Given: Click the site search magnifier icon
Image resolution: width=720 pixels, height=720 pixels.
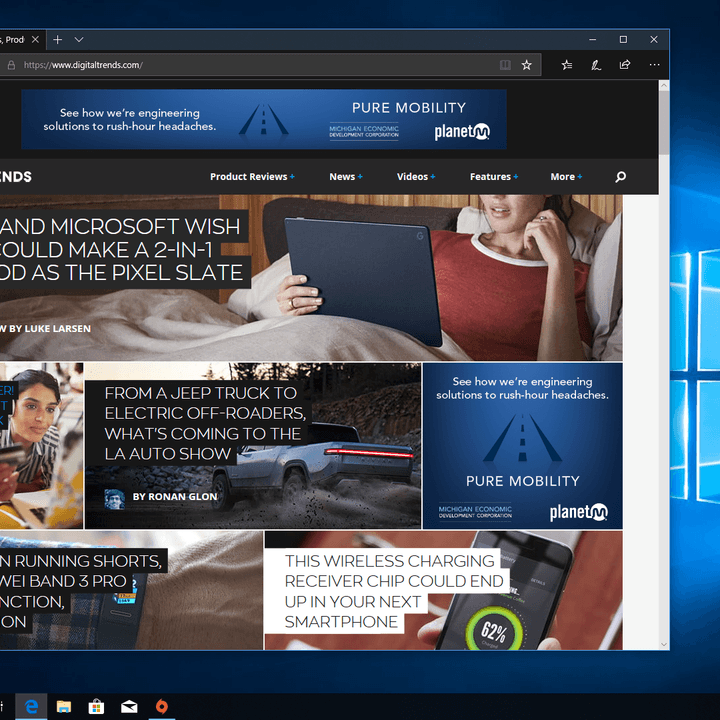Looking at the screenshot, I should (x=620, y=177).
